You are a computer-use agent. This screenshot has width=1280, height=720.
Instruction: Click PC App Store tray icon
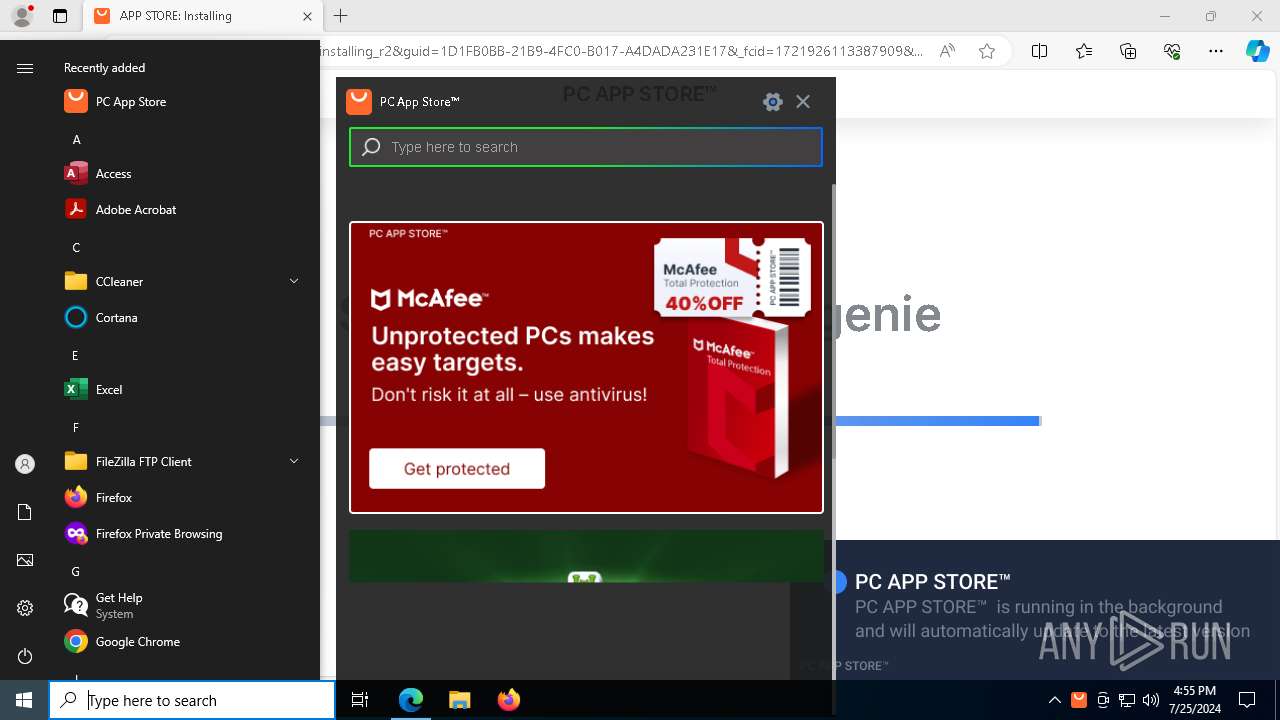(x=1079, y=700)
